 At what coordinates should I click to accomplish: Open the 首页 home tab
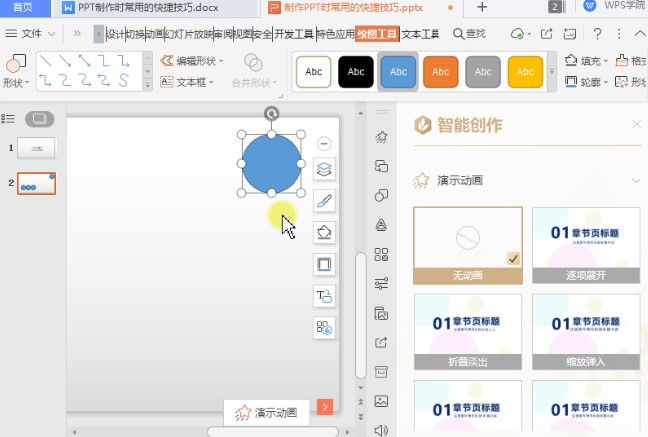(23, 8)
